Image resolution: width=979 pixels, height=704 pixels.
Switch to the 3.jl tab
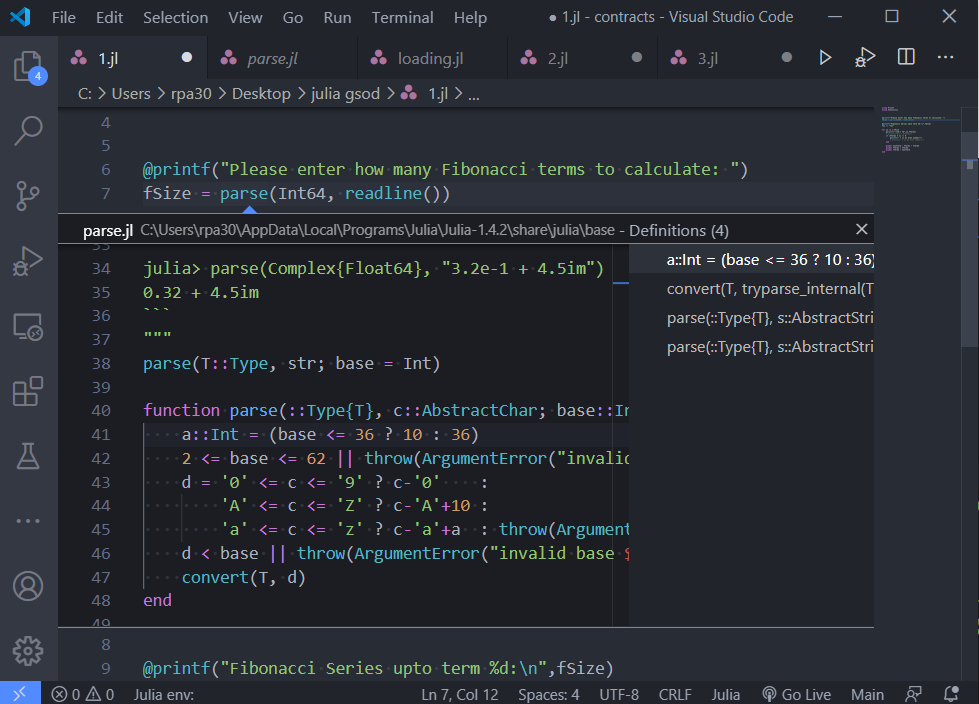[x=732, y=57]
